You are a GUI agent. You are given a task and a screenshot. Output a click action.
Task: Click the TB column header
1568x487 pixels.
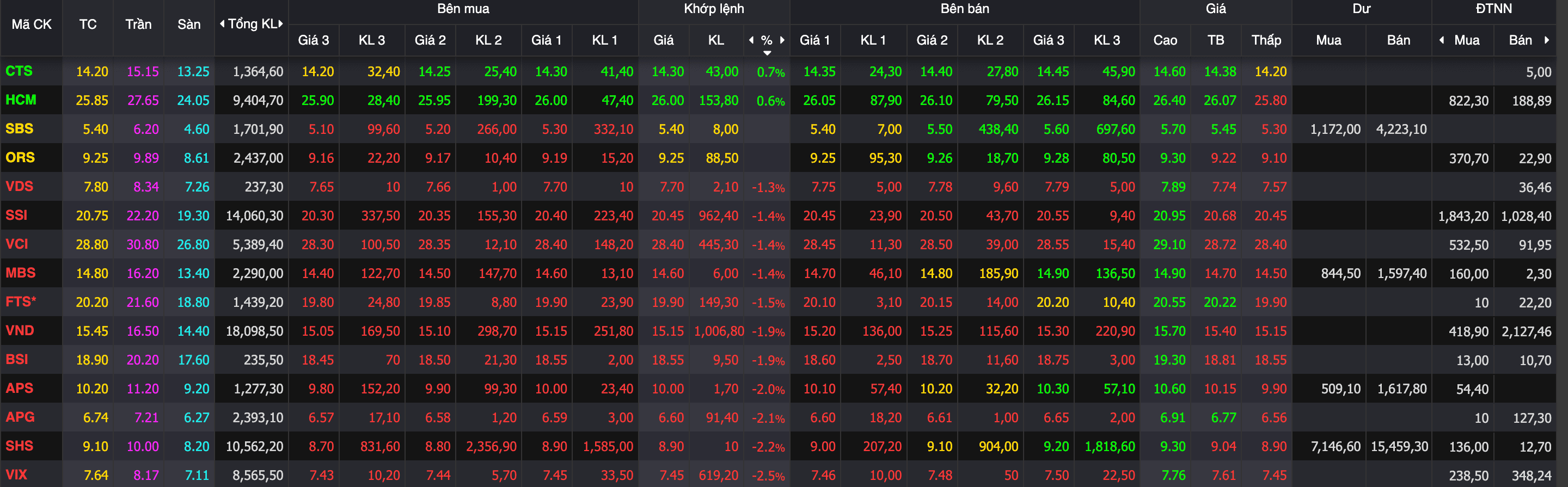[x=1216, y=40]
